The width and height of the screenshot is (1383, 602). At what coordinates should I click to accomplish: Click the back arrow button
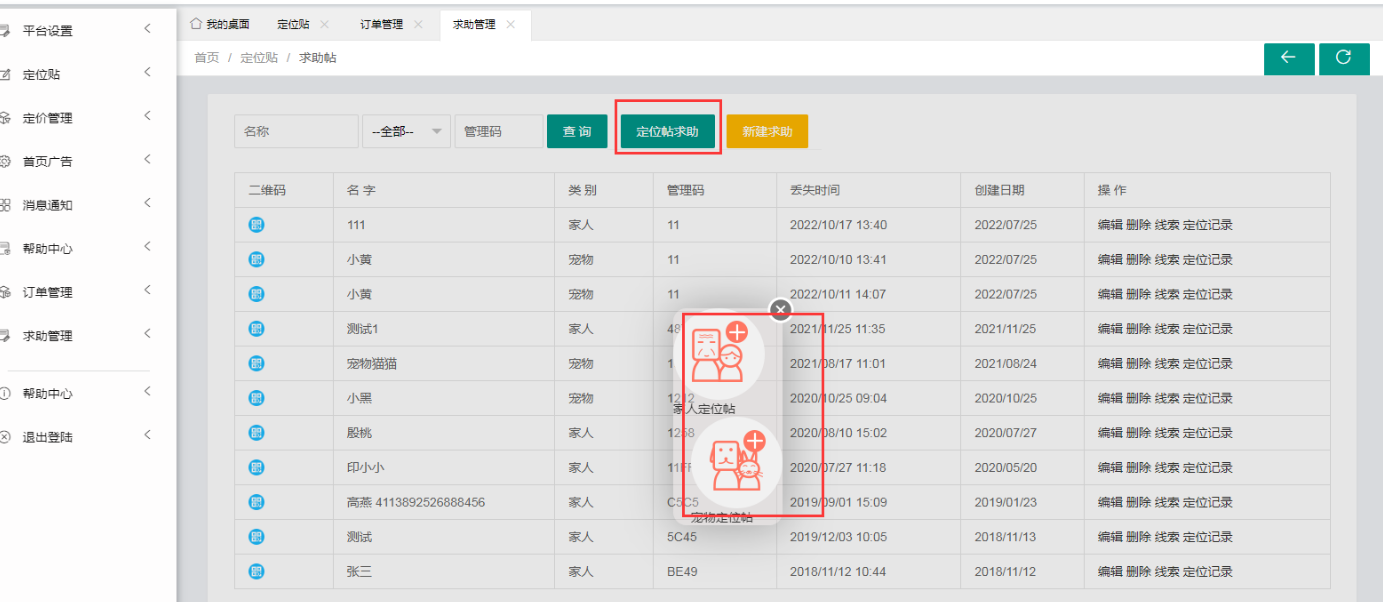pos(1288,59)
